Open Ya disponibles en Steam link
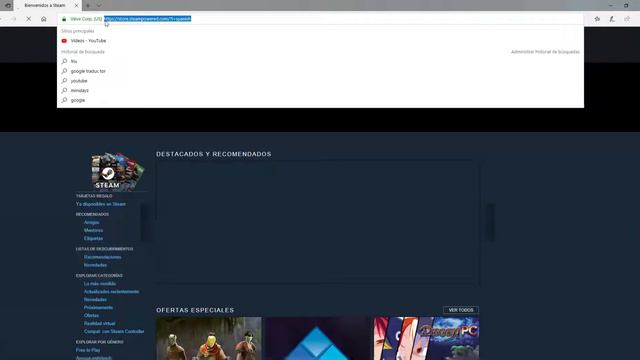Image resolution: width=640 pixels, height=360 pixels. 101,204
